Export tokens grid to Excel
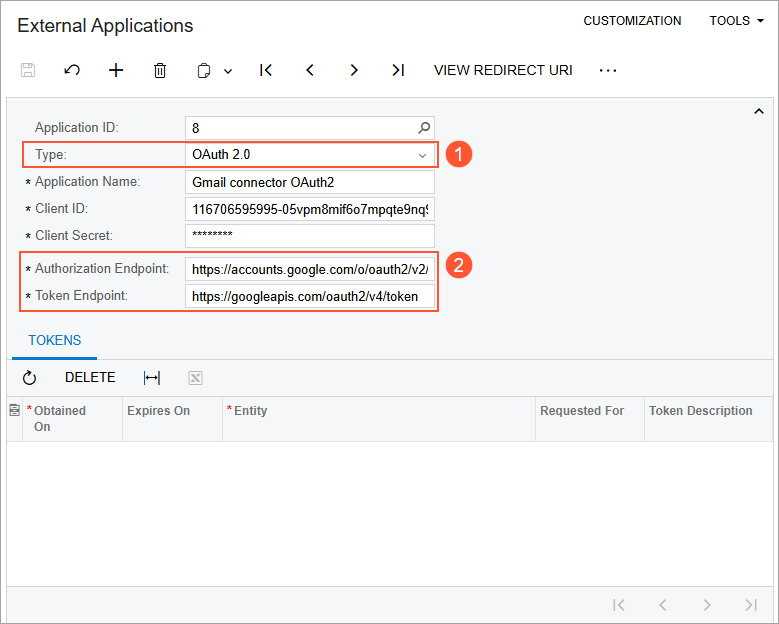779x624 pixels. click(195, 378)
